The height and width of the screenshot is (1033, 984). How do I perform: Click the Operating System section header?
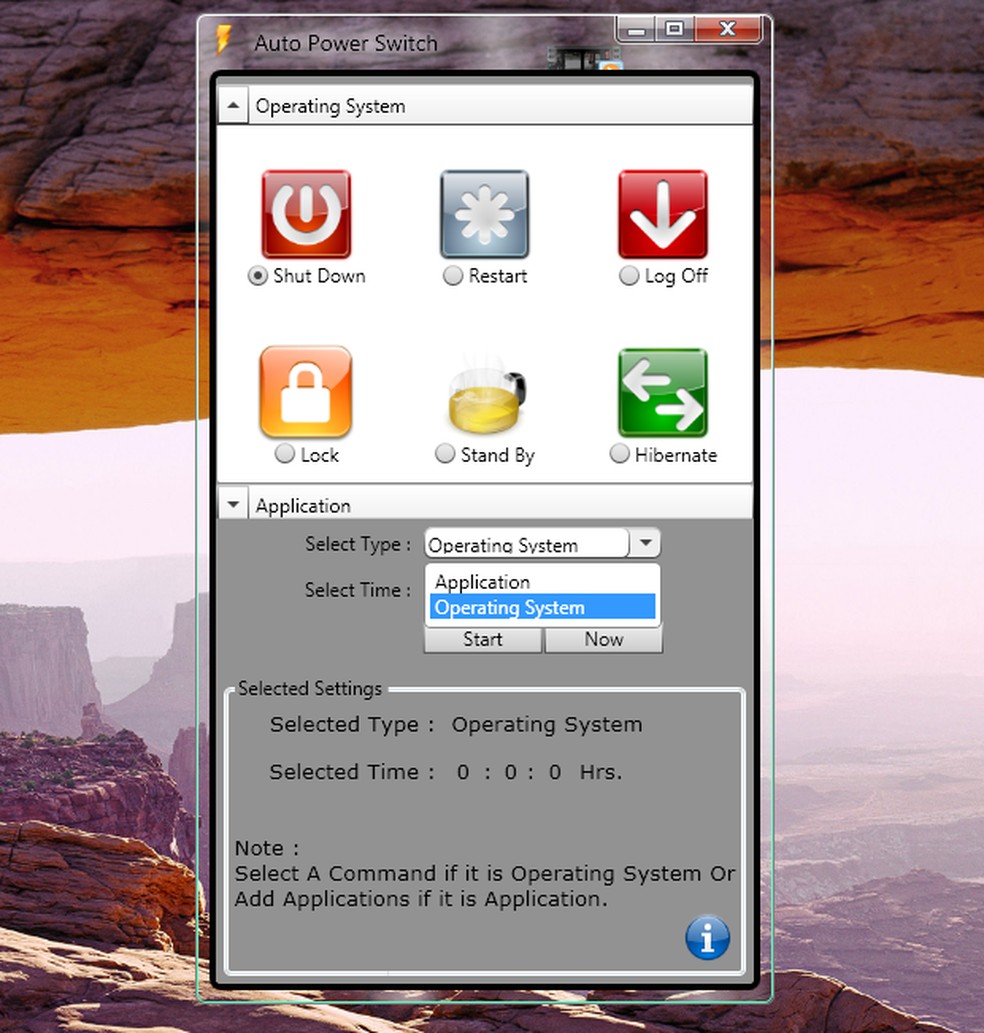point(485,105)
